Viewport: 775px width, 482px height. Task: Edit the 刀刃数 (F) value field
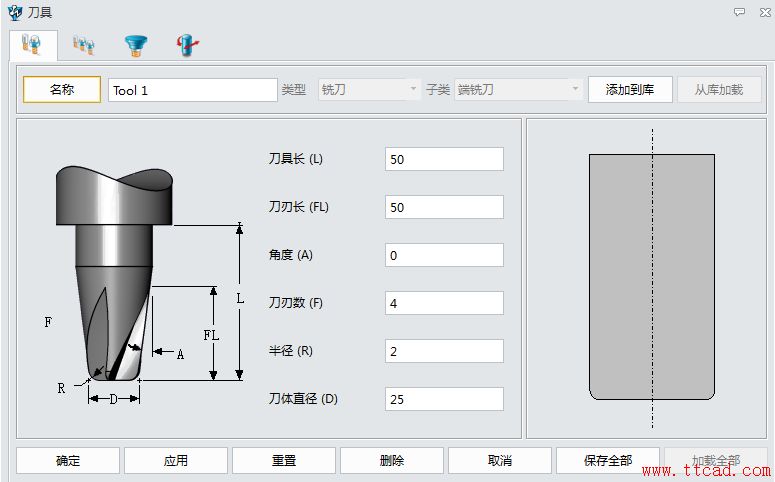coord(444,303)
